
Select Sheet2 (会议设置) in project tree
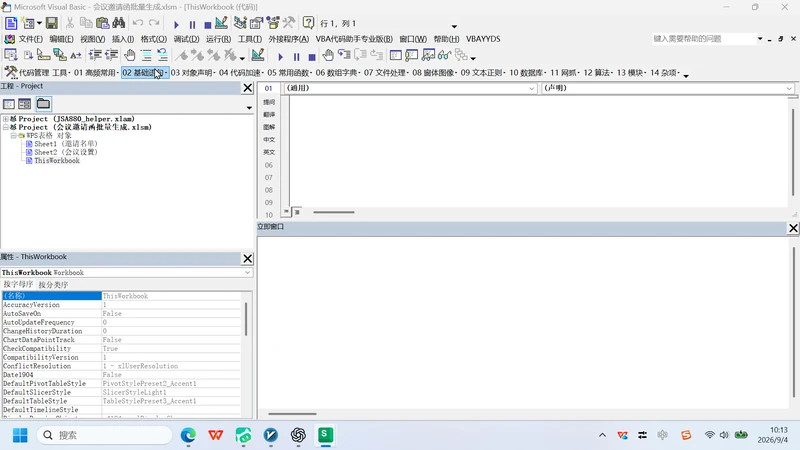65,152
